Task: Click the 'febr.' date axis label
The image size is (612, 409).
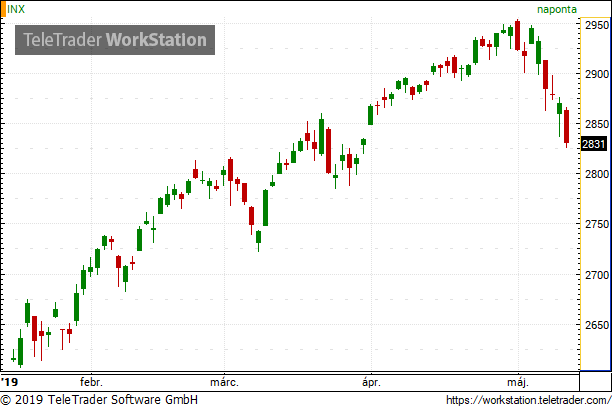Action: (x=91, y=382)
